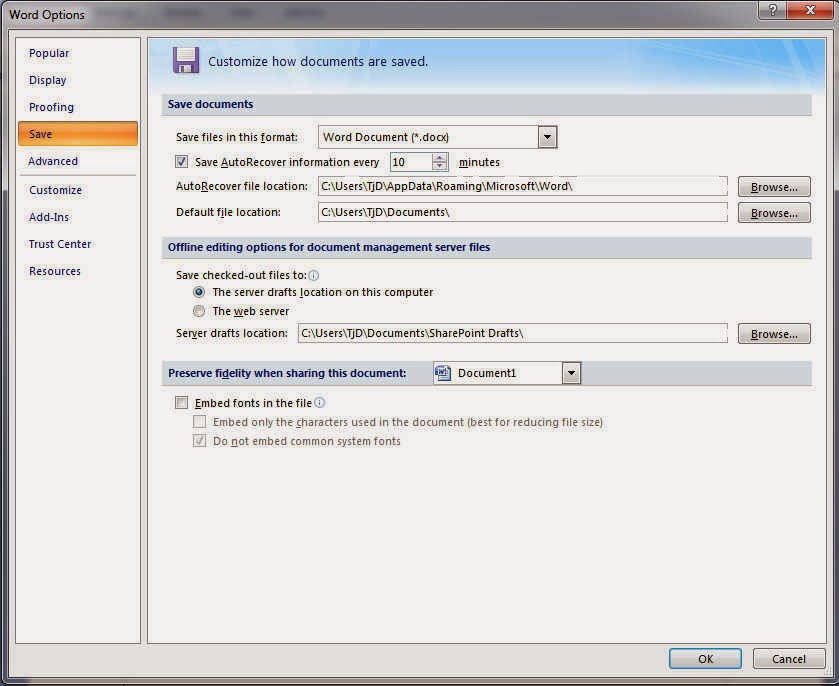Increase AutoRecover minutes with up arrow
The height and width of the screenshot is (686, 839).
[439, 157]
